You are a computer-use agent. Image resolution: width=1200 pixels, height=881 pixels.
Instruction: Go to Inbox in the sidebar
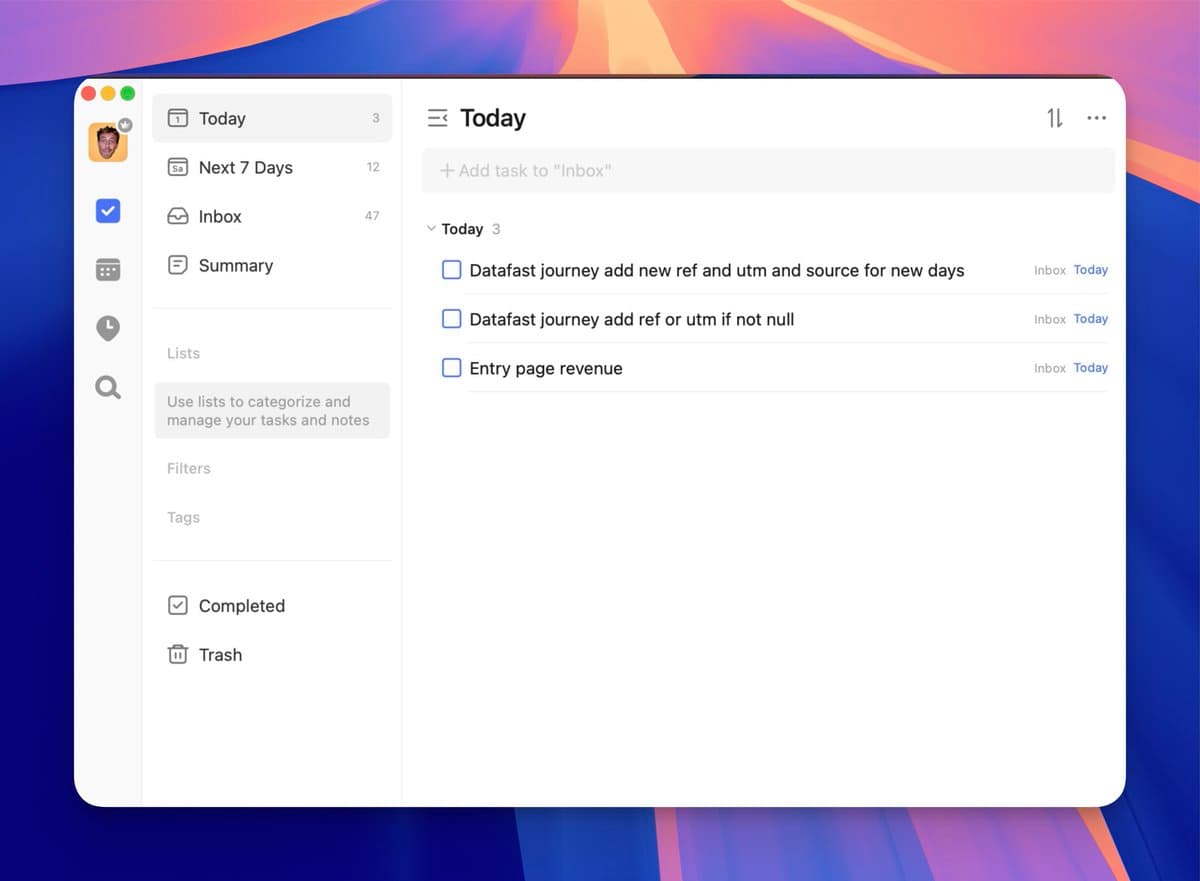272,216
